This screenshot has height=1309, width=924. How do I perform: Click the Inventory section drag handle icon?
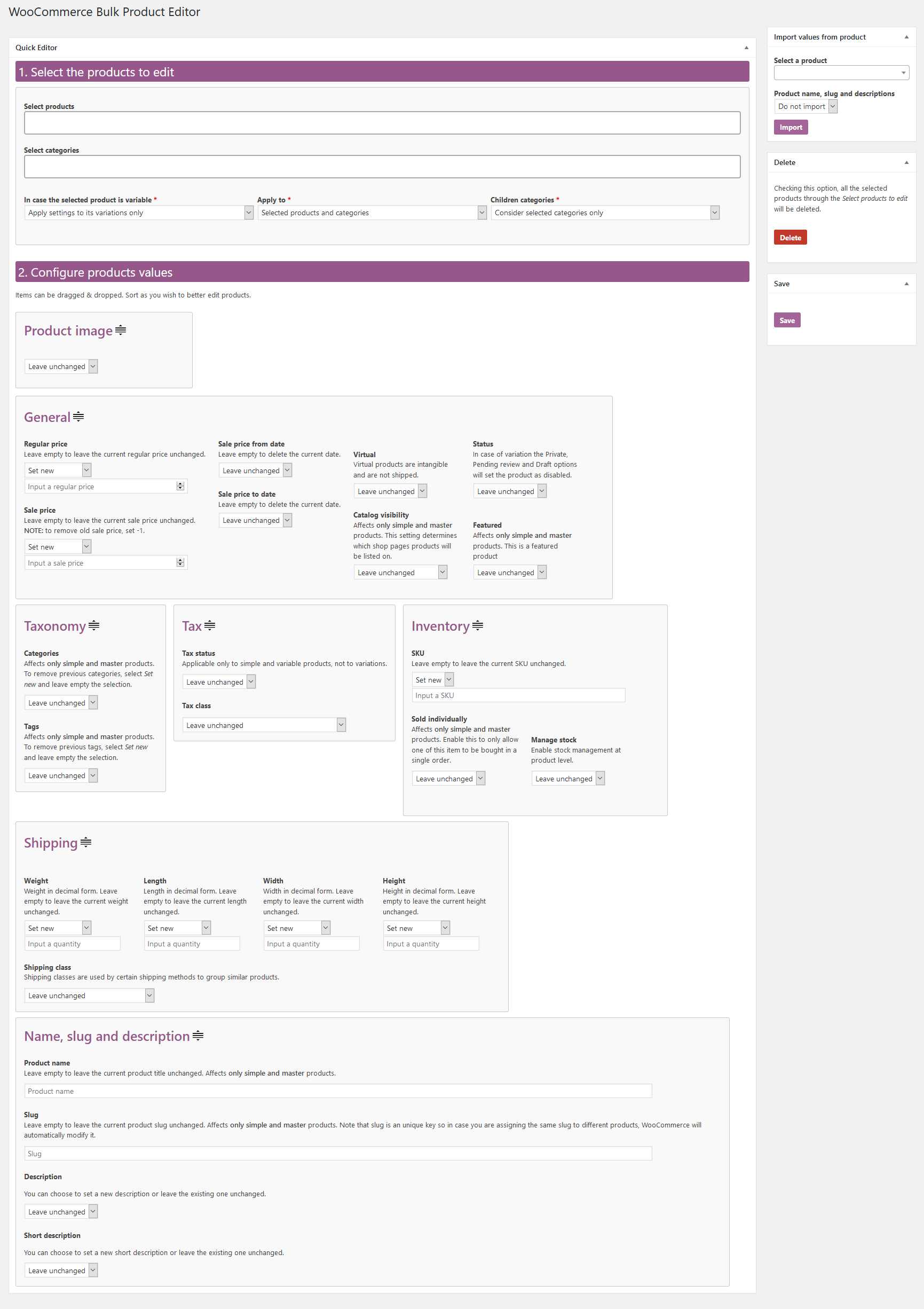point(478,625)
